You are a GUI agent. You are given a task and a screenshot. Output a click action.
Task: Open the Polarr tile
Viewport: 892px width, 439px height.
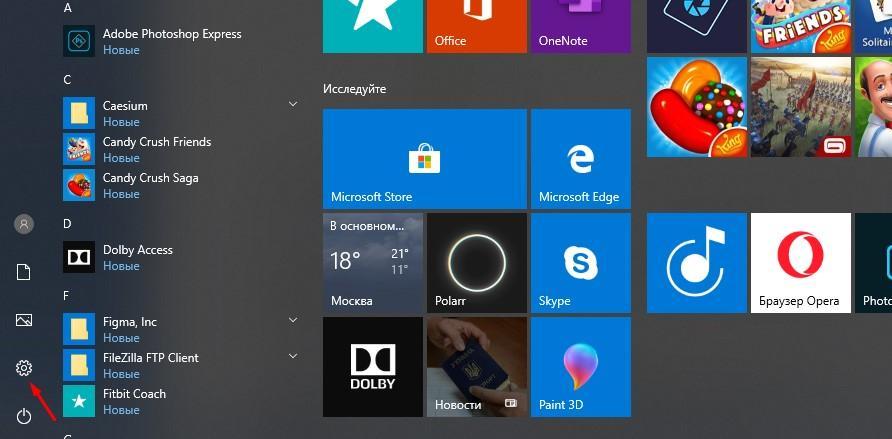point(477,263)
